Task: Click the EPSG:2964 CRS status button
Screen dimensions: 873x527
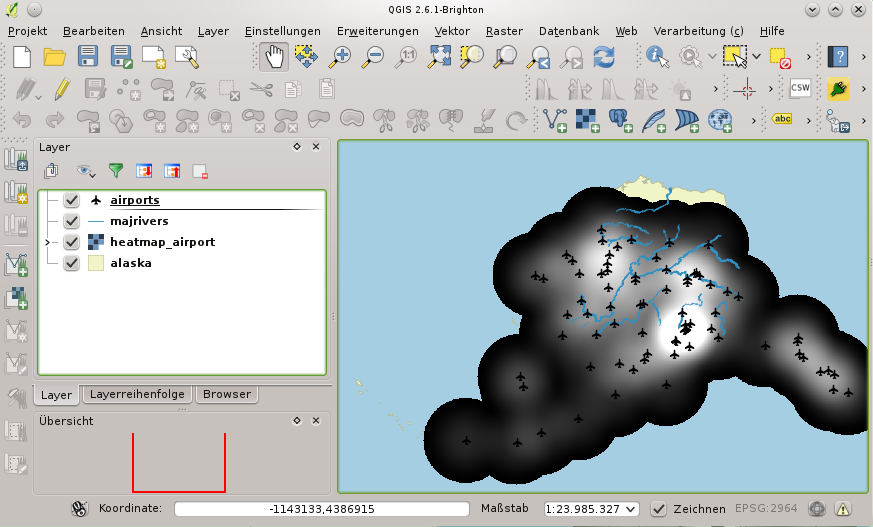Action: click(x=766, y=508)
